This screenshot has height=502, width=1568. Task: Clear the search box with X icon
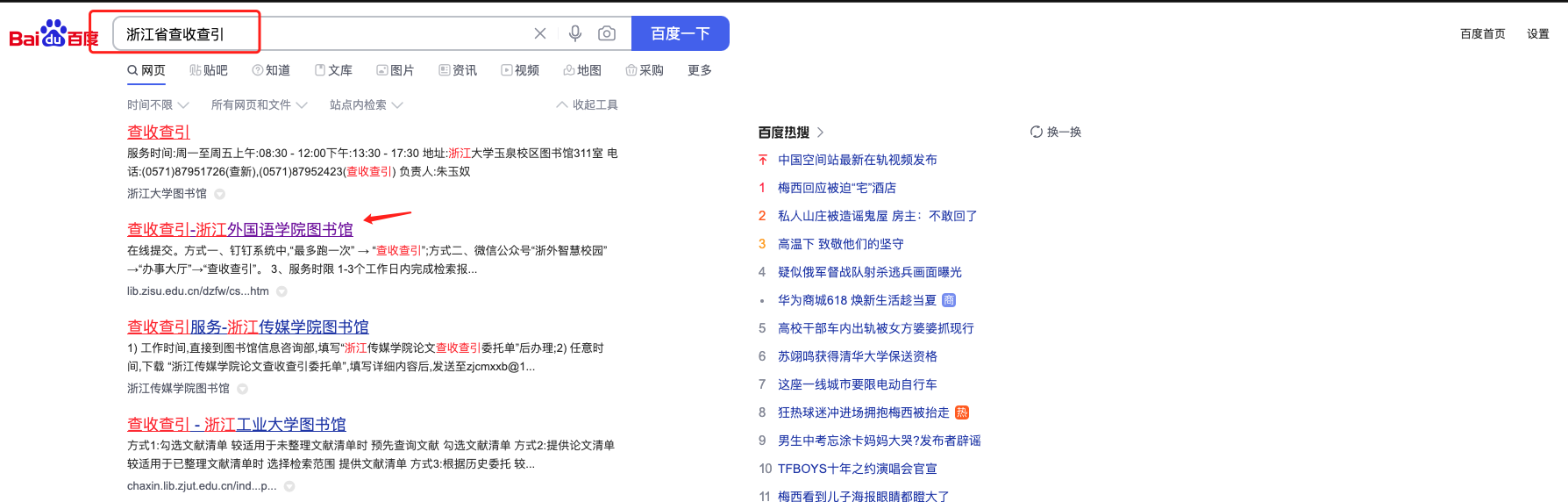[540, 33]
